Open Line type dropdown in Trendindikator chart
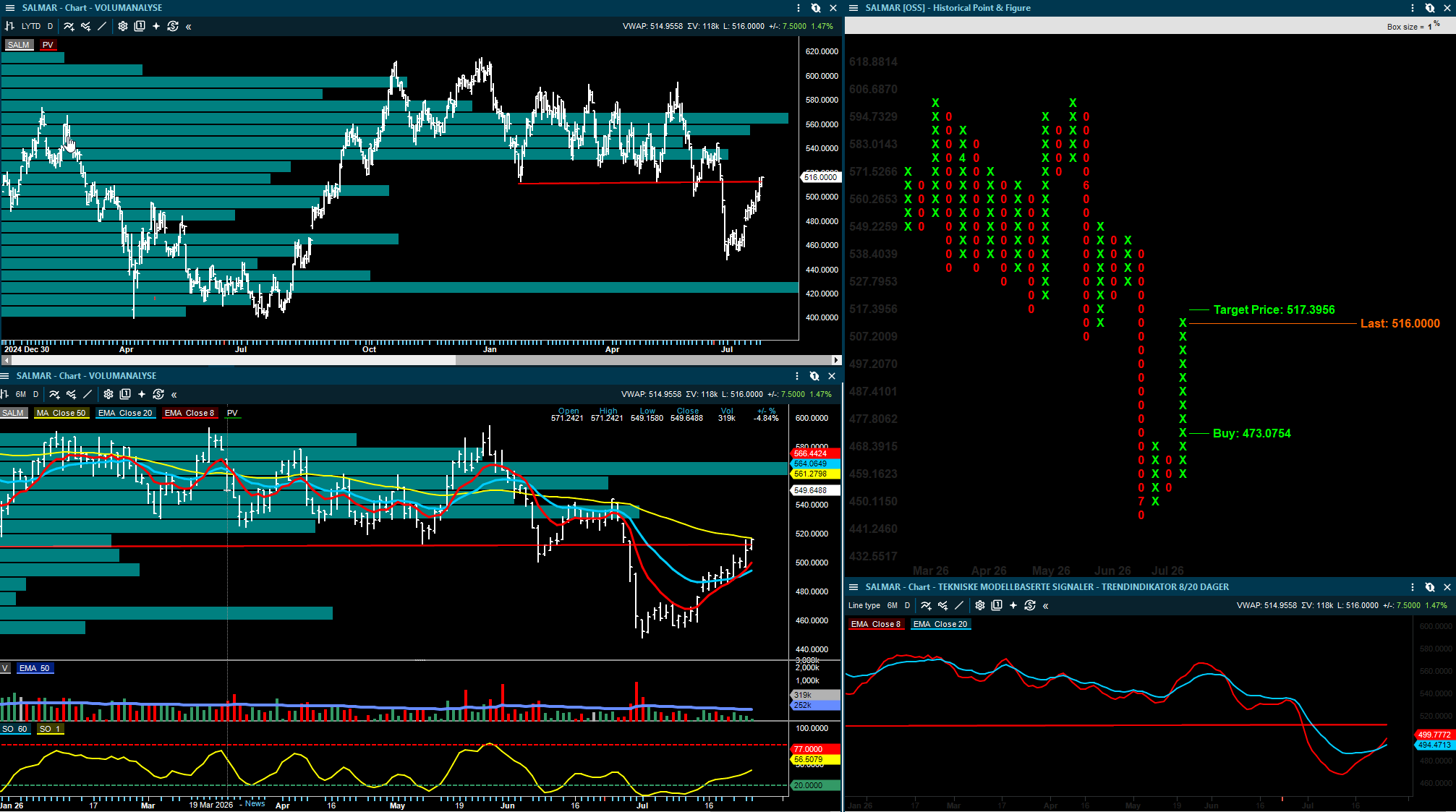The height and width of the screenshot is (812, 1456). coord(864,605)
